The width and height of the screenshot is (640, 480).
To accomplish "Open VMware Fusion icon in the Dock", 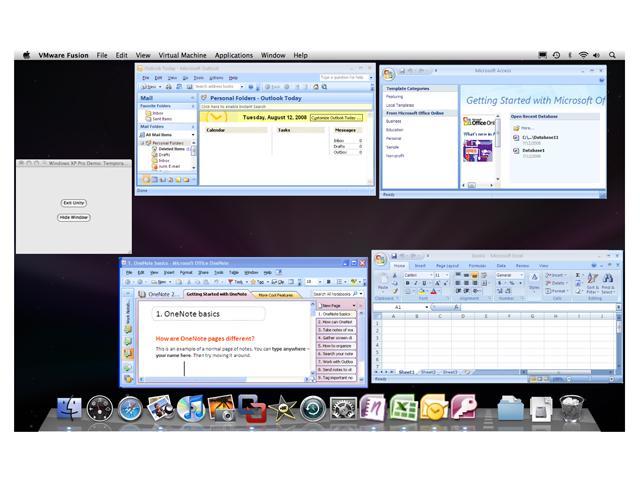I will pyautogui.click(x=252, y=408).
